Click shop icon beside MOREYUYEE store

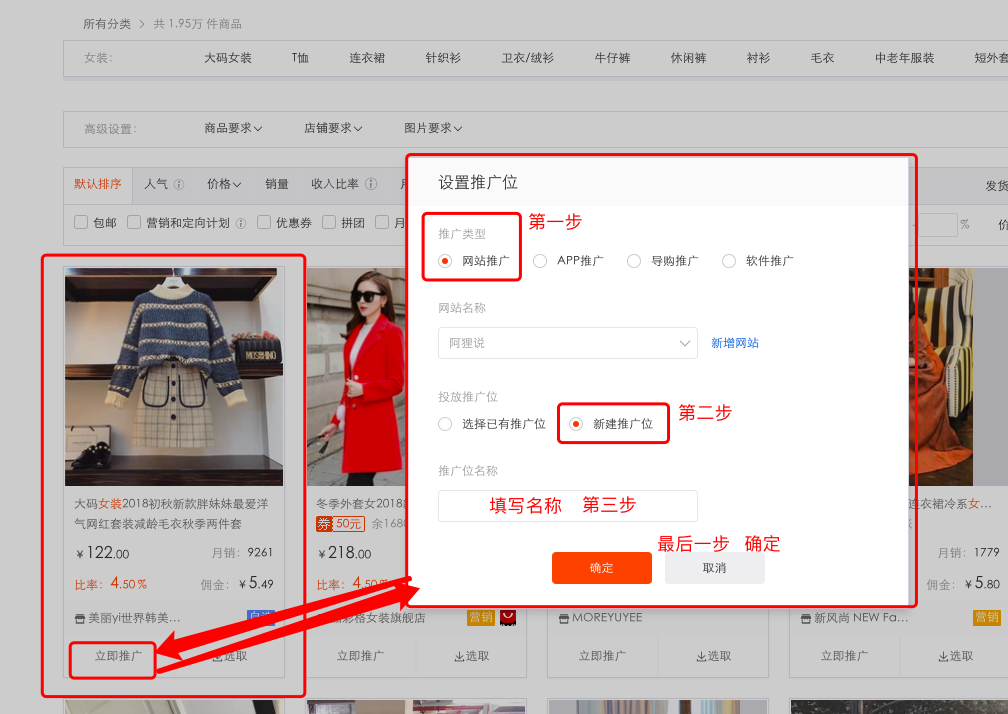point(564,618)
